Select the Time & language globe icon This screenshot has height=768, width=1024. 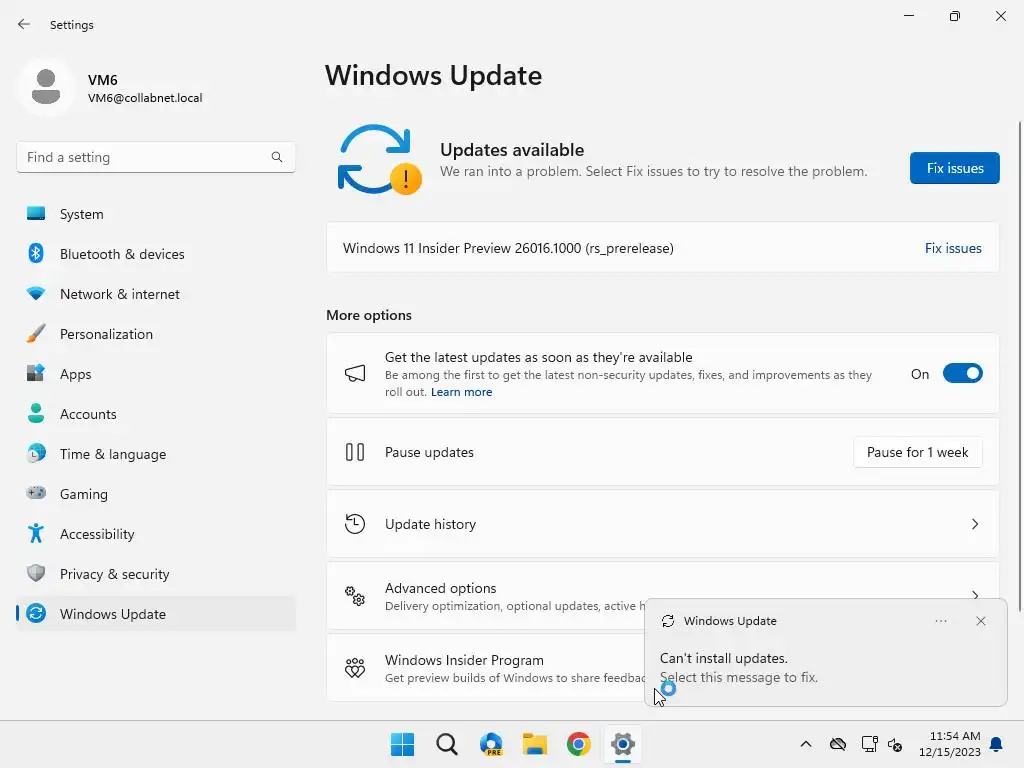pos(36,453)
